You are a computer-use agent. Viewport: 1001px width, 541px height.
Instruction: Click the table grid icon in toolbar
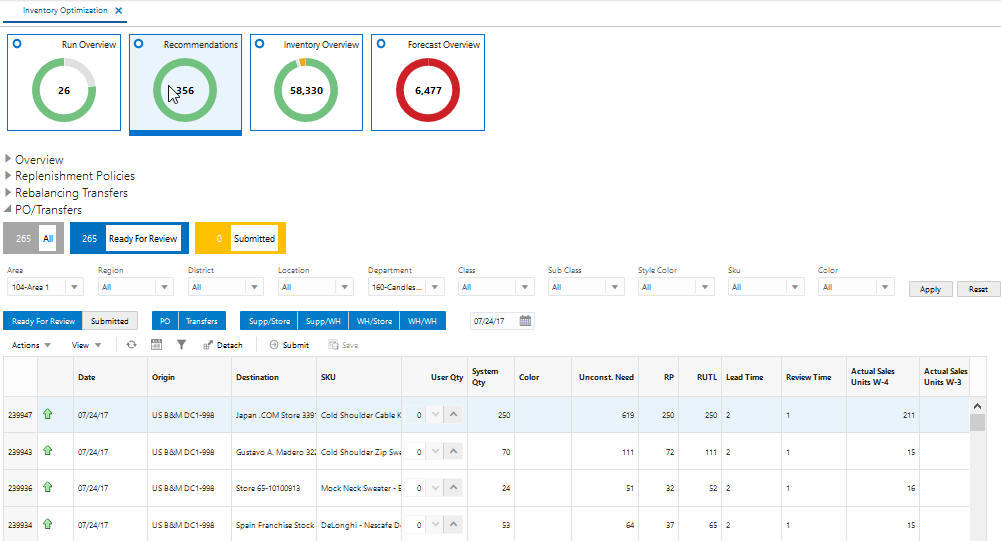click(x=156, y=345)
